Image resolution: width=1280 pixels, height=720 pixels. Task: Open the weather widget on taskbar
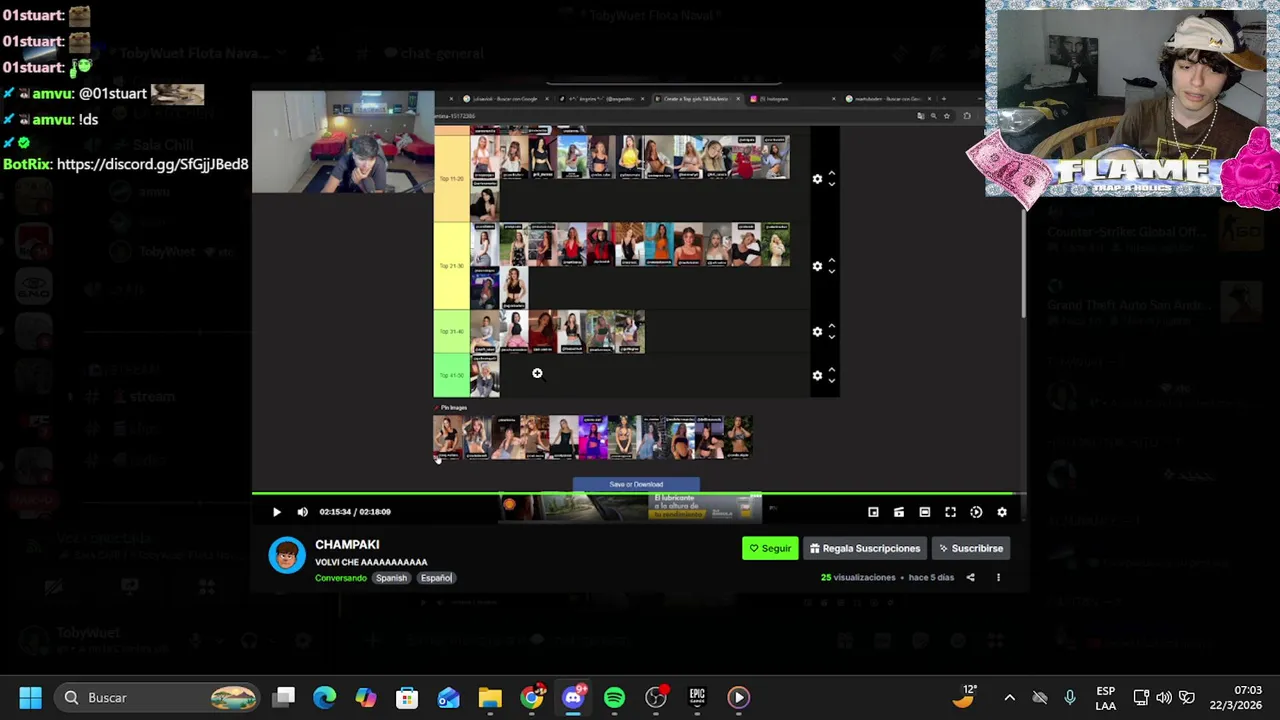coord(965,696)
